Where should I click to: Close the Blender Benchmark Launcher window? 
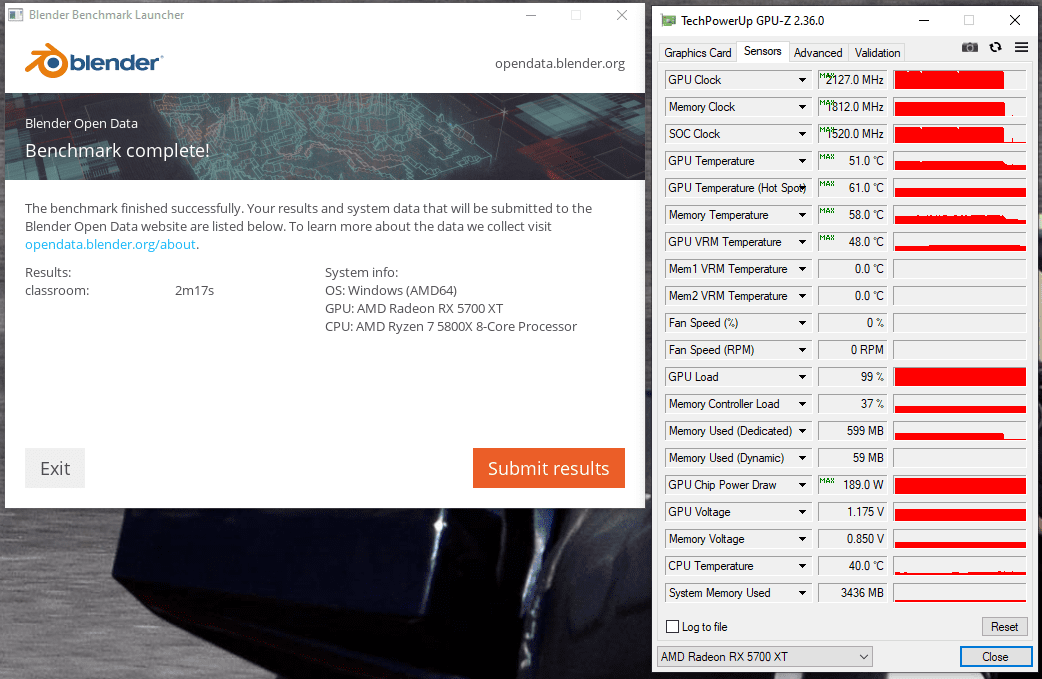pos(621,15)
